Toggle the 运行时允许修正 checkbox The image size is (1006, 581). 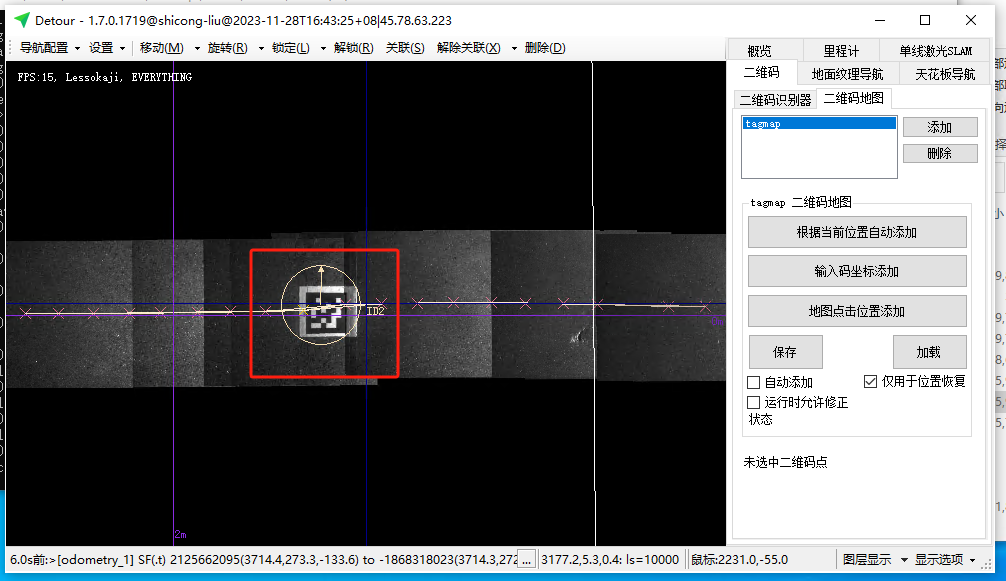point(755,402)
